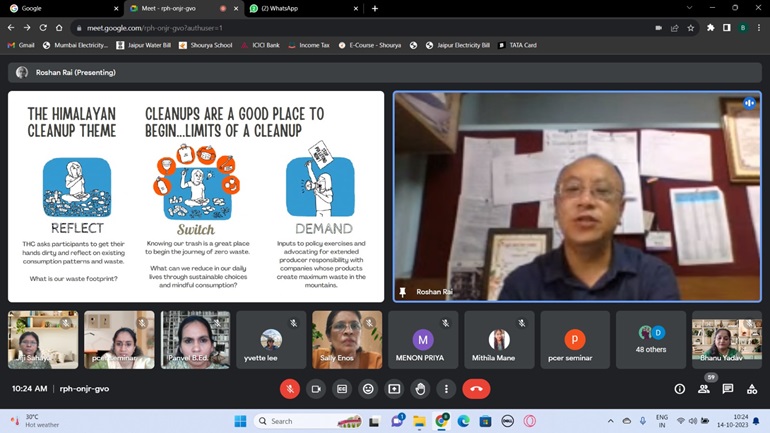Image resolution: width=770 pixels, height=433 pixels.
Task: Turn on closed captions
Action: (x=342, y=389)
